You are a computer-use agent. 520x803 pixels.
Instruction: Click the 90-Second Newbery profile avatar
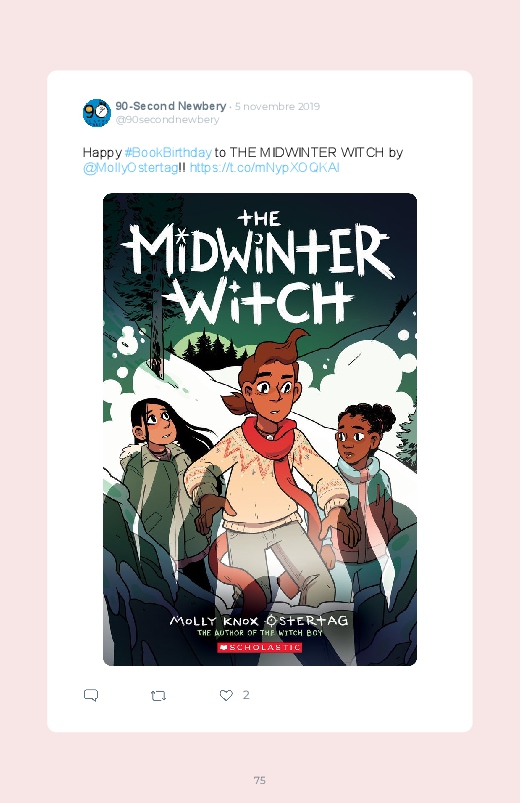[97, 113]
